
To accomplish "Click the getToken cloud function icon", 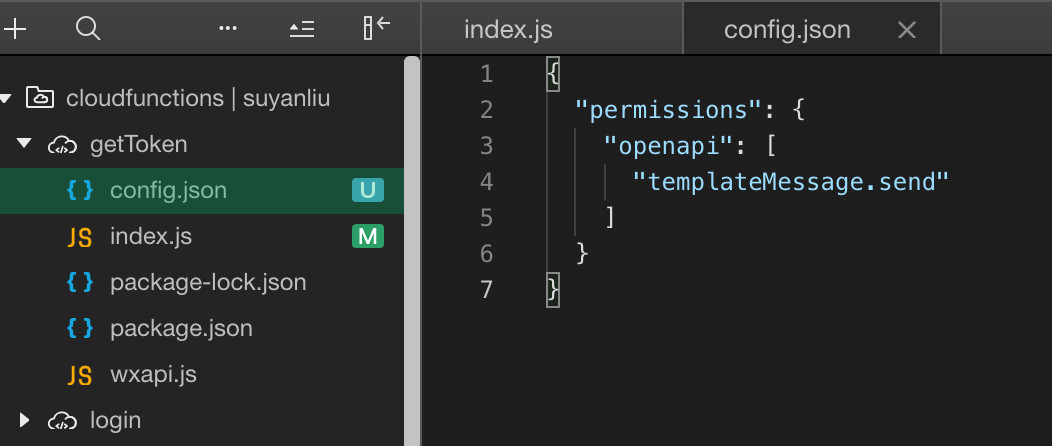I will pyautogui.click(x=62, y=145).
